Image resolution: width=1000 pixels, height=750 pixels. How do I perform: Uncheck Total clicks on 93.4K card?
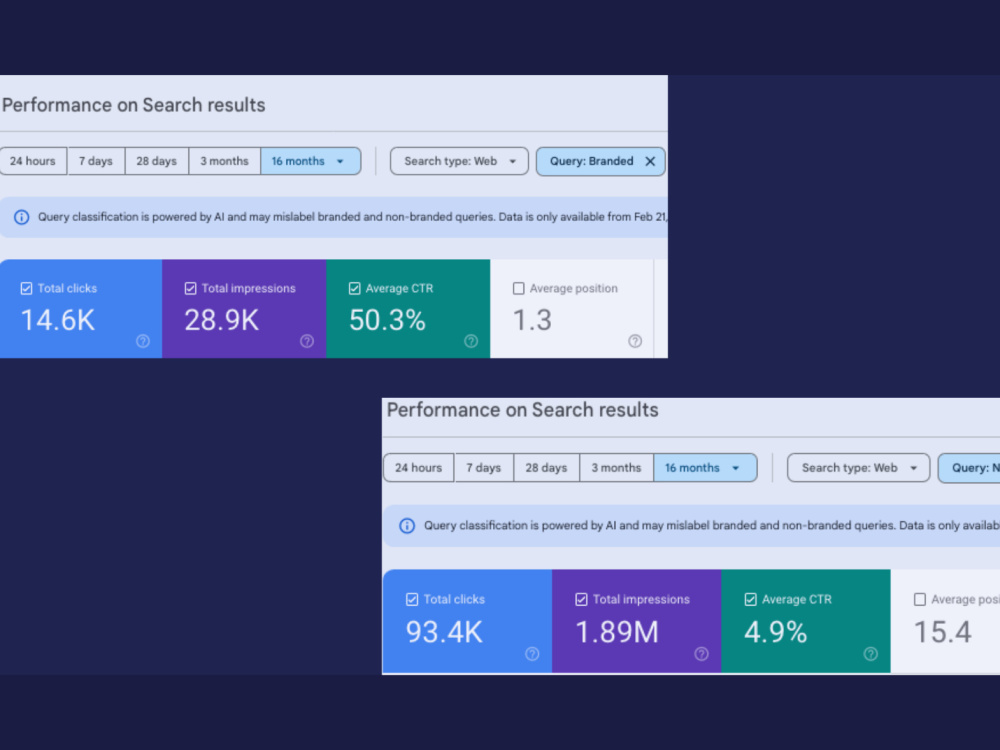(412, 599)
